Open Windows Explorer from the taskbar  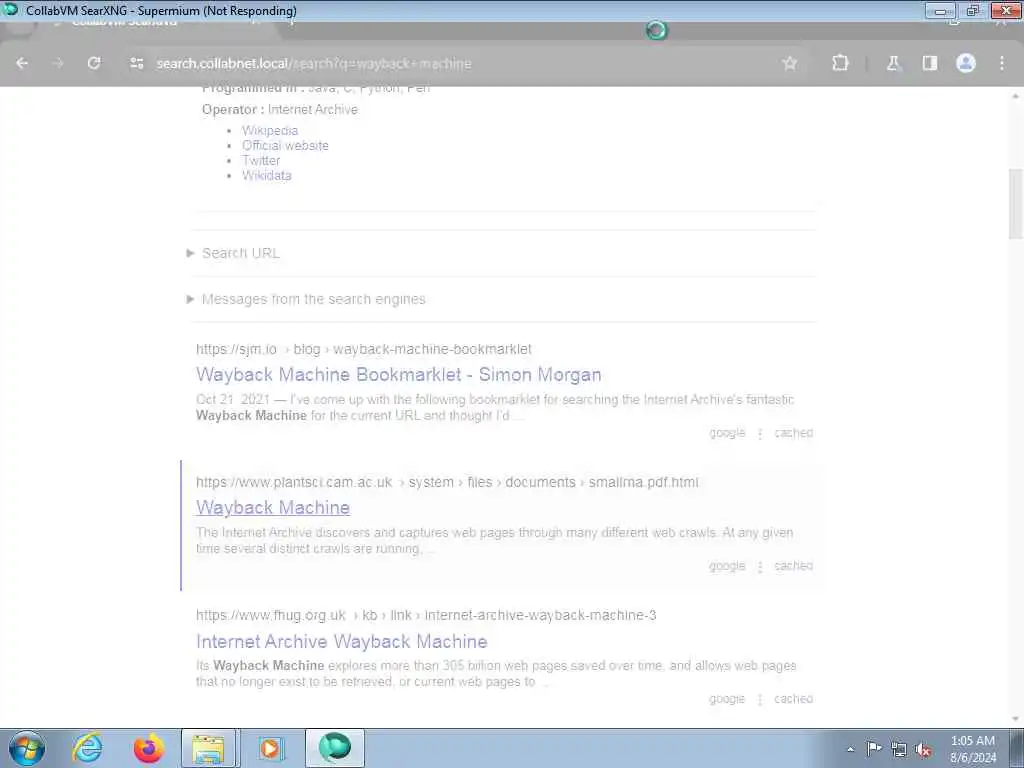(x=210, y=748)
